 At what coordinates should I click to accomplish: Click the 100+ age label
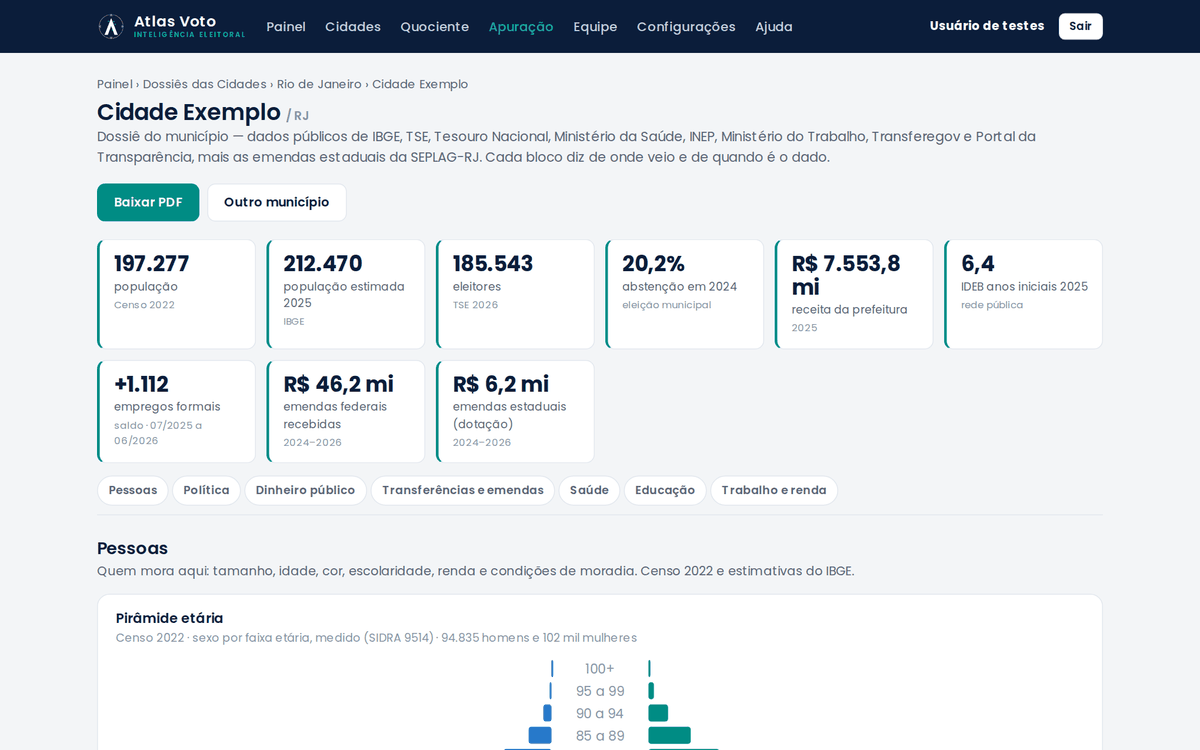coord(600,669)
